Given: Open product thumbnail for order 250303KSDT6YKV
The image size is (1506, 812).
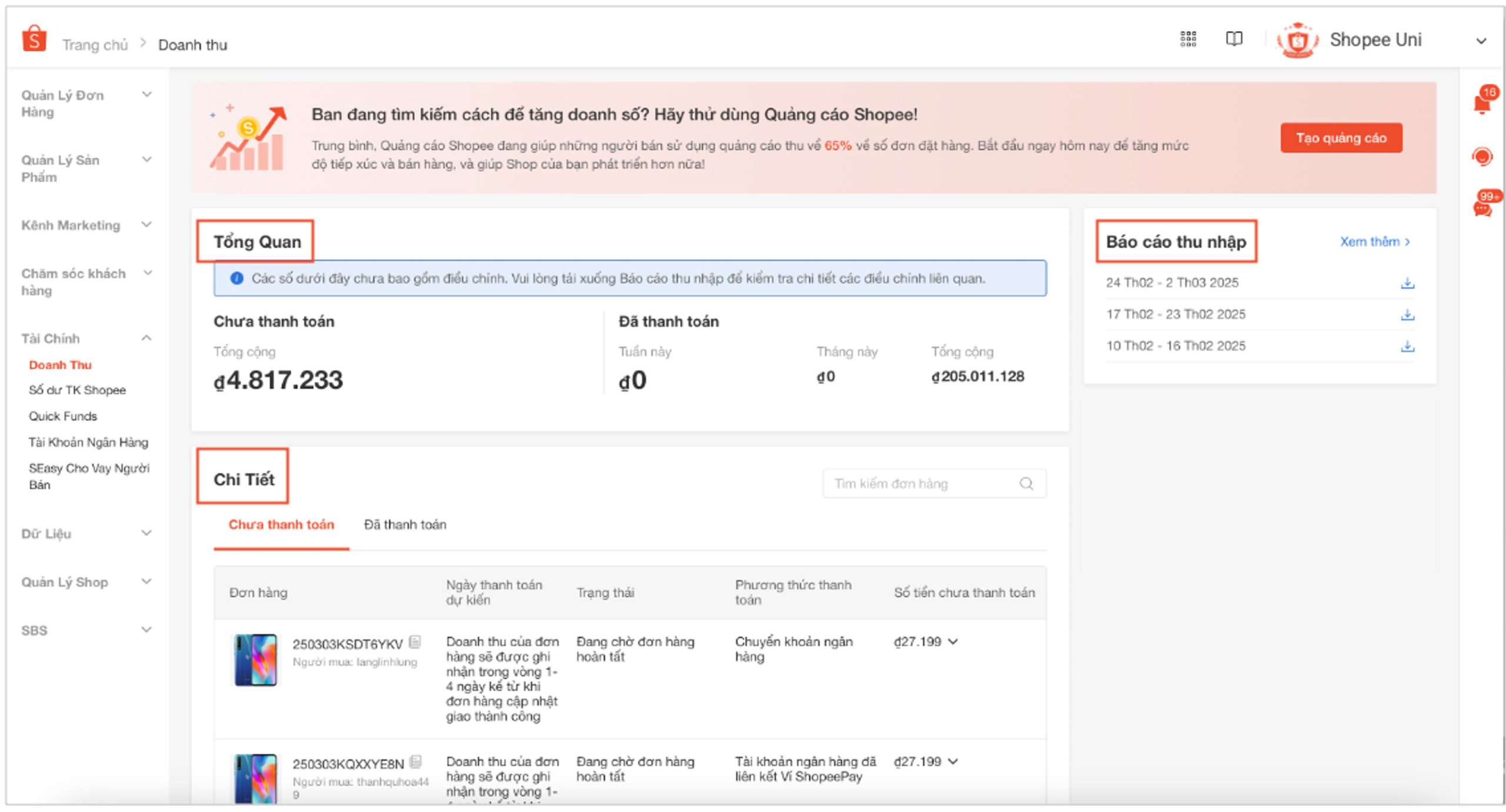Looking at the screenshot, I should [255, 660].
